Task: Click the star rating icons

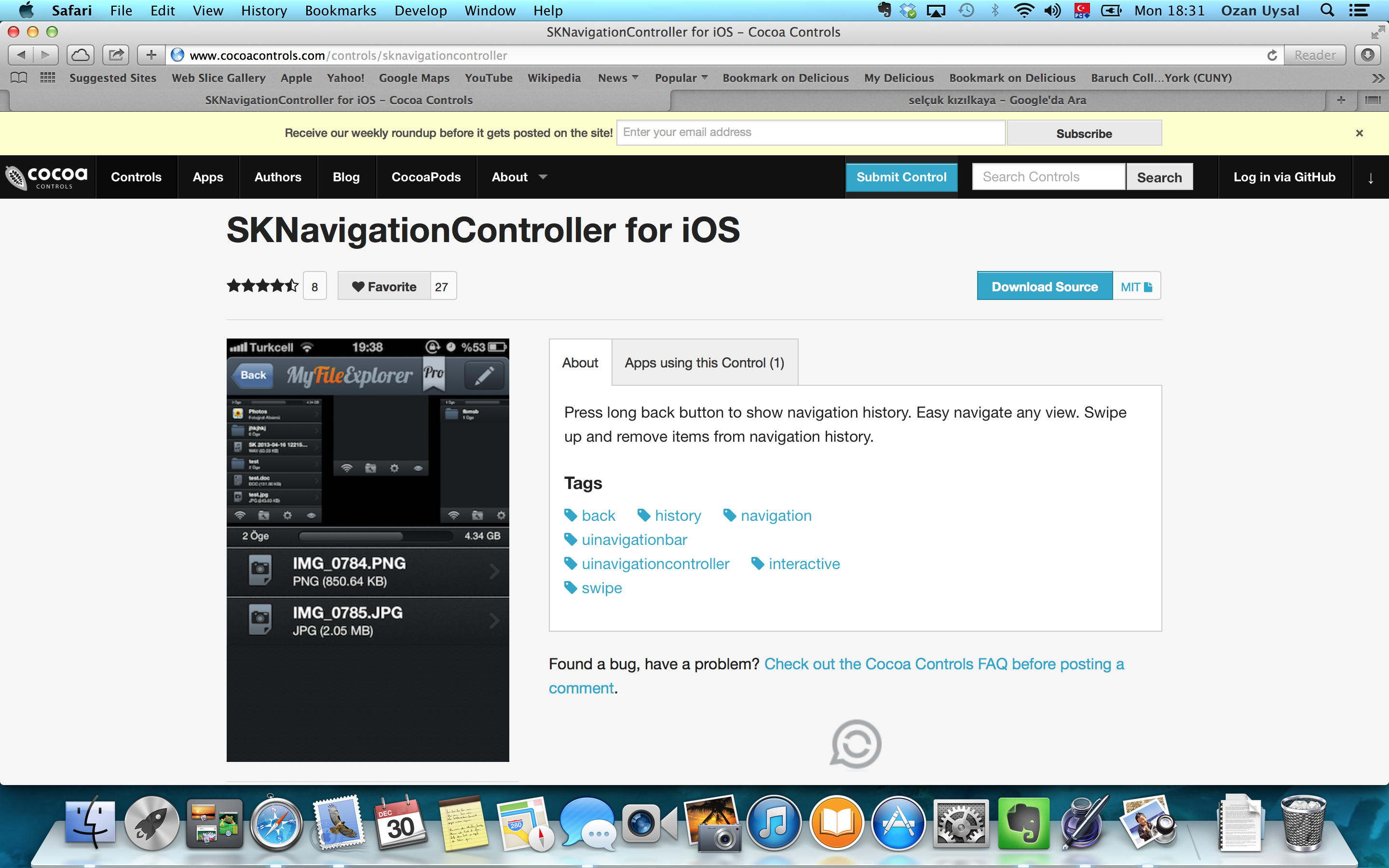Action: [262, 286]
